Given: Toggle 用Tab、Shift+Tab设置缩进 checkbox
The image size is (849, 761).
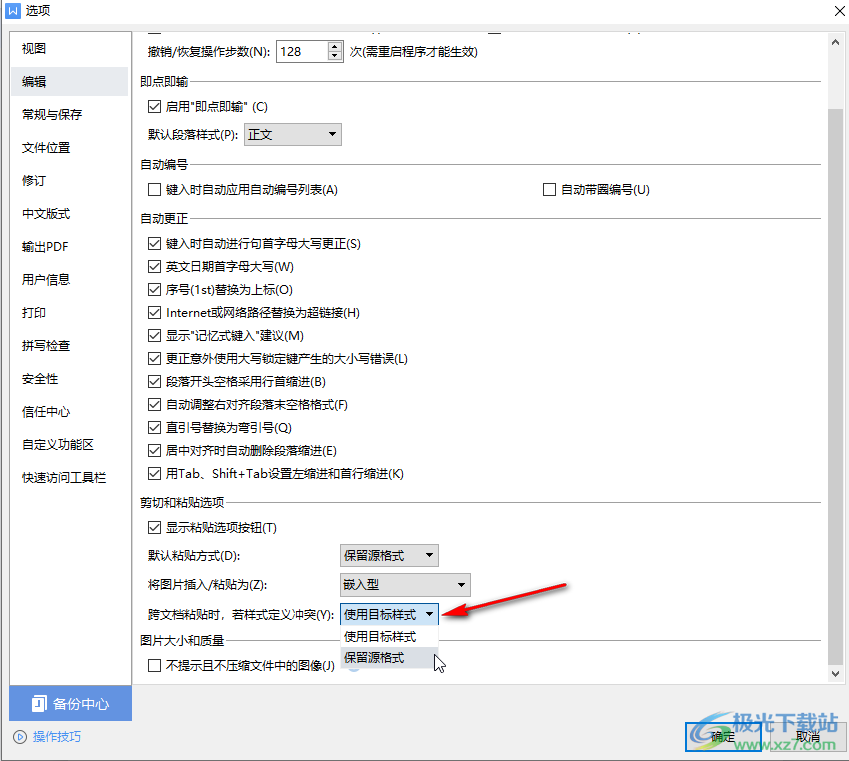Looking at the screenshot, I should click(154, 474).
